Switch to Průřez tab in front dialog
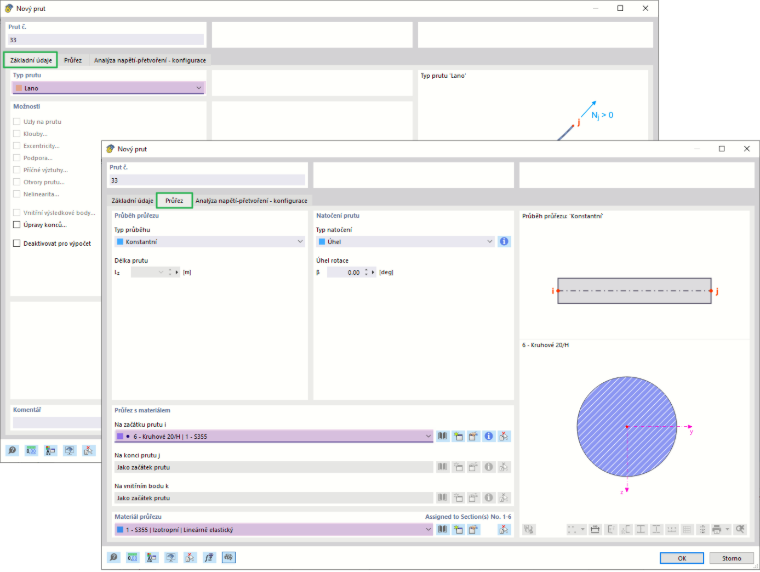Viewport: 760px width, 572px height. pos(174,200)
